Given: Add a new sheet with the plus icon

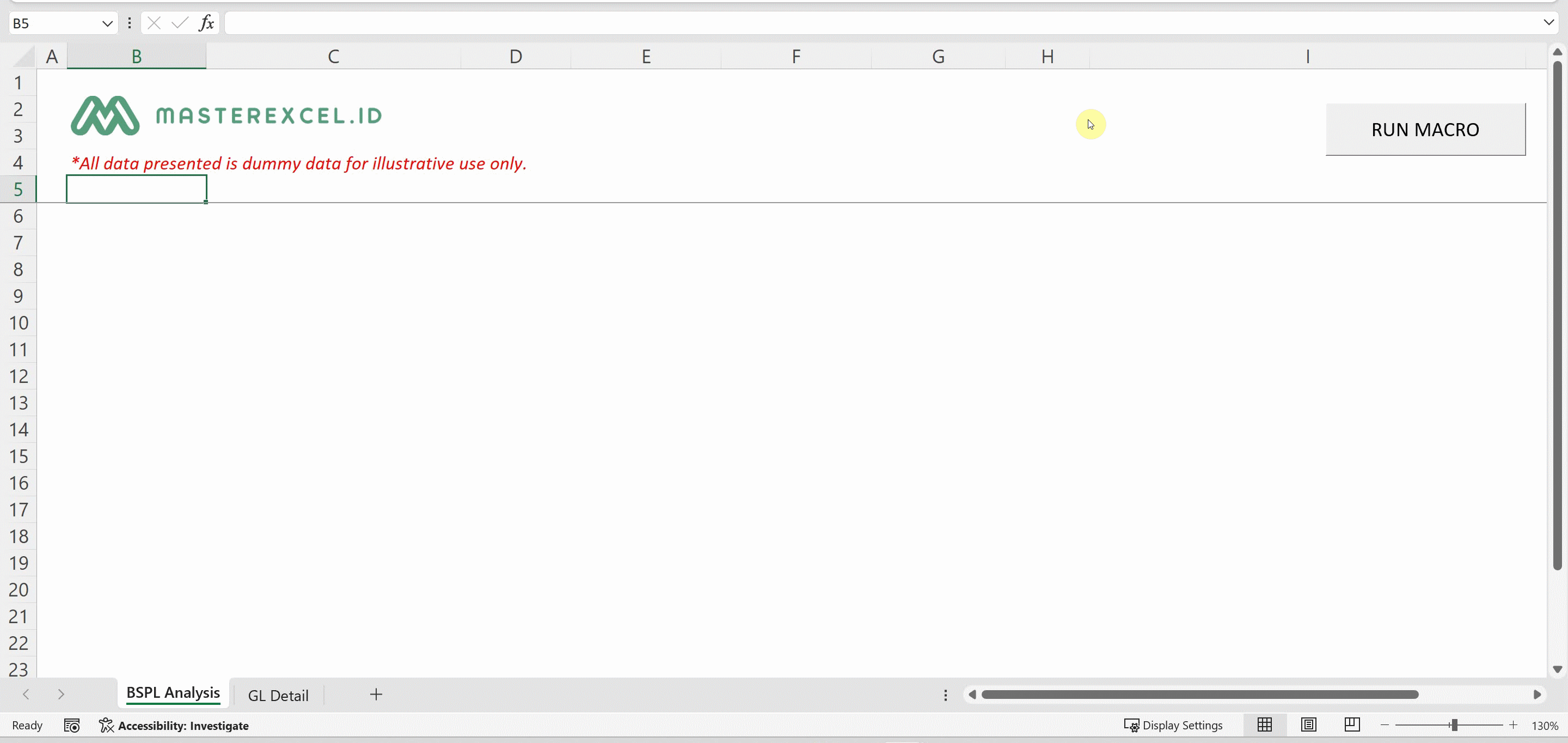Looking at the screenshot, I should pos(376,695).
